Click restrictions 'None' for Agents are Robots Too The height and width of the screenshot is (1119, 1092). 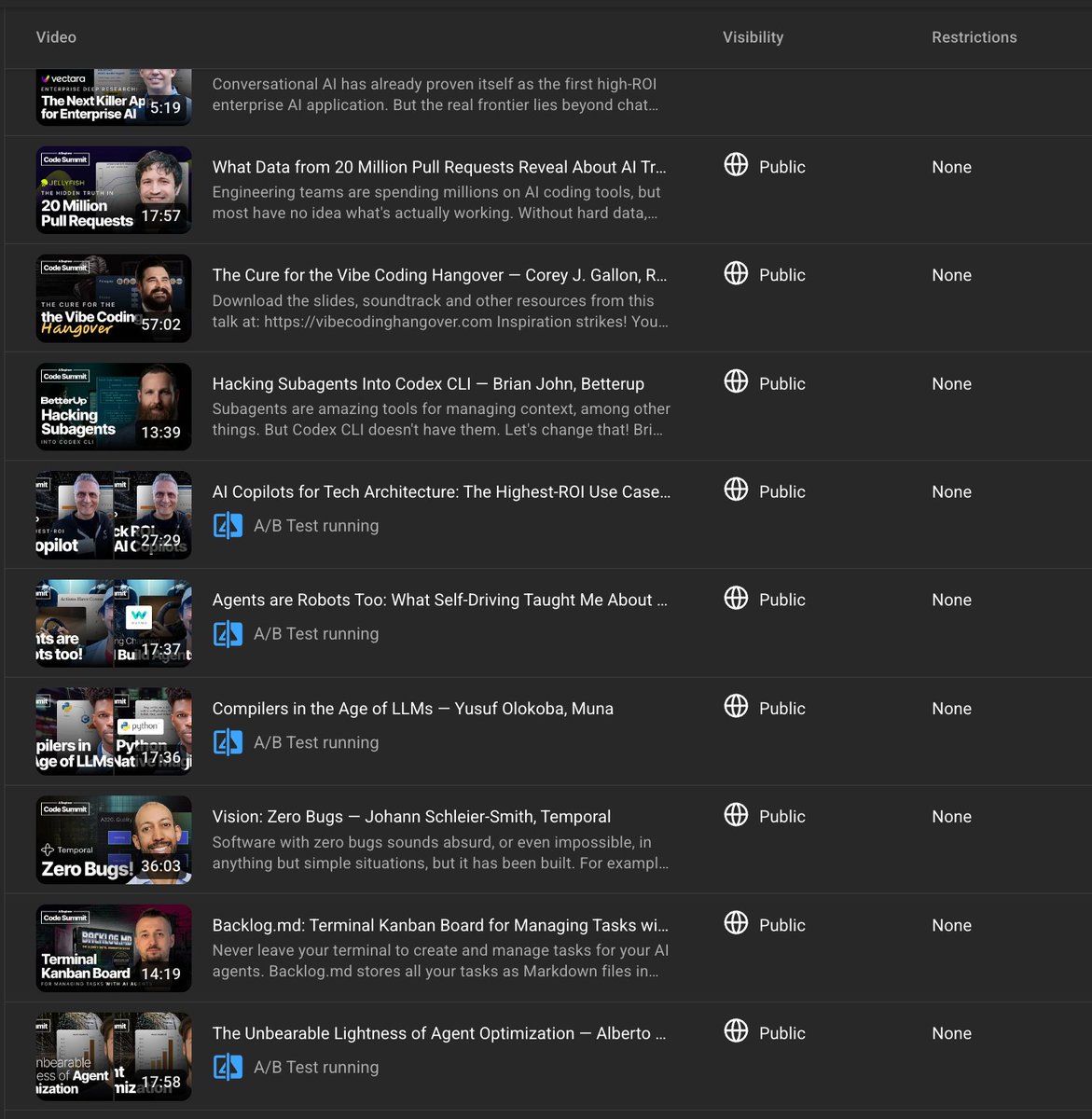951,600
